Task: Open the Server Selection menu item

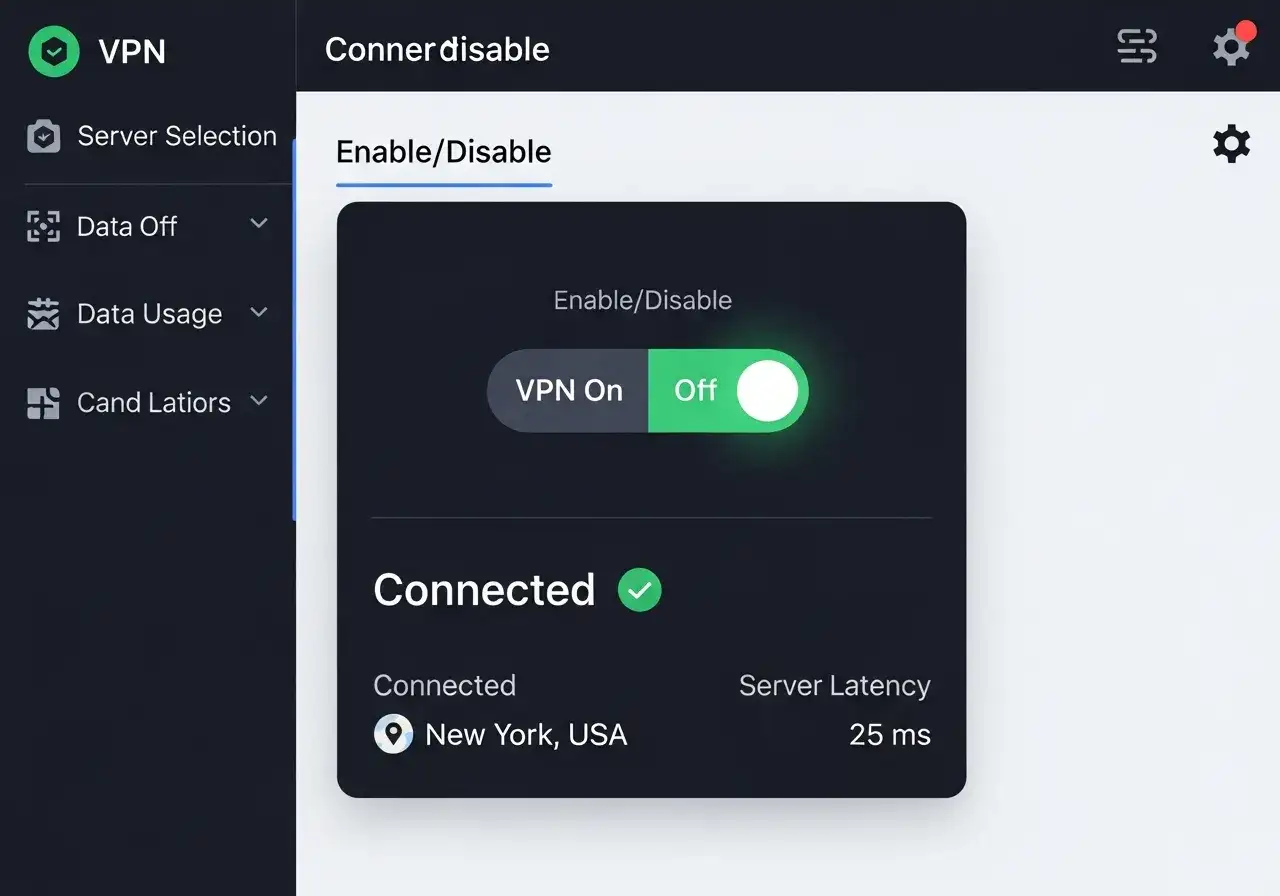Action: (x=176, y=135)
